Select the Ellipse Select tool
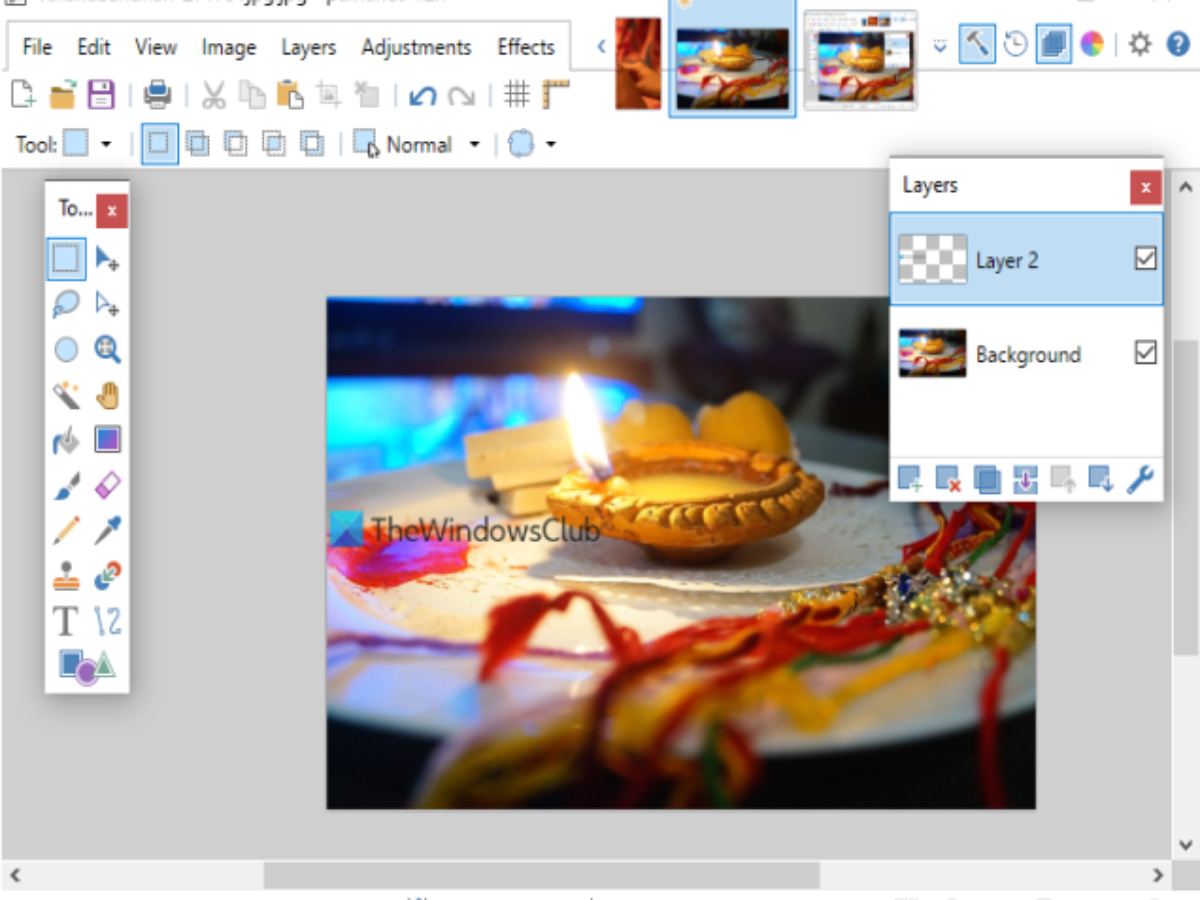 (66, 349)
